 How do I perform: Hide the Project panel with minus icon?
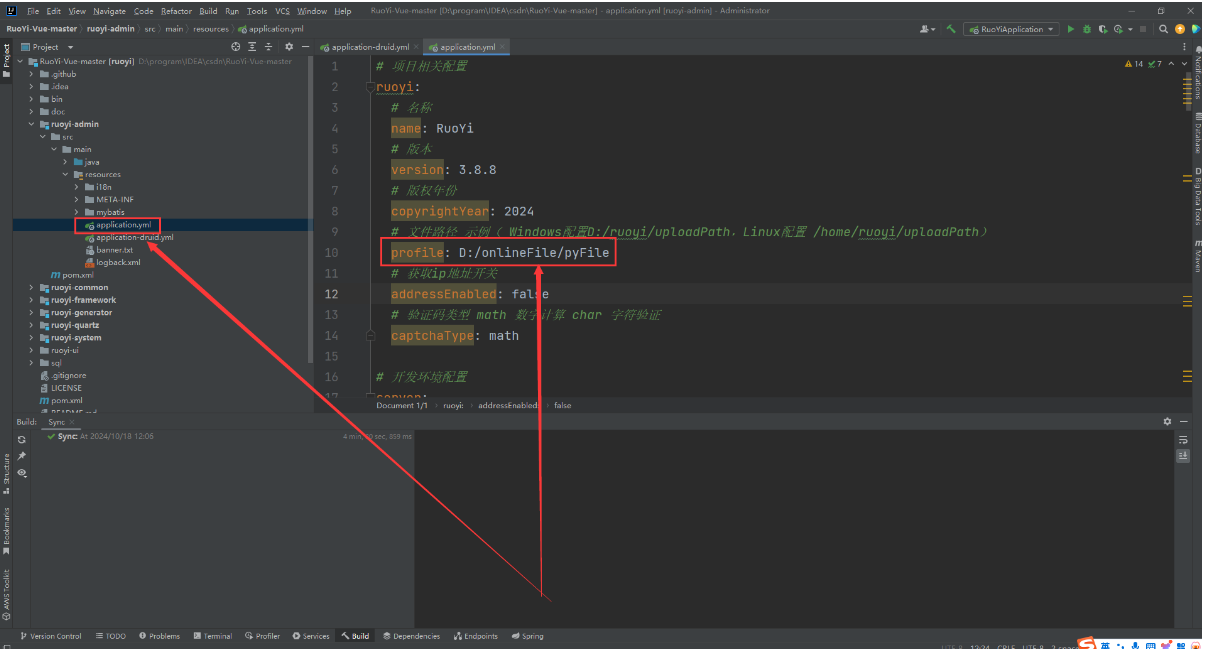click(305, 47)
